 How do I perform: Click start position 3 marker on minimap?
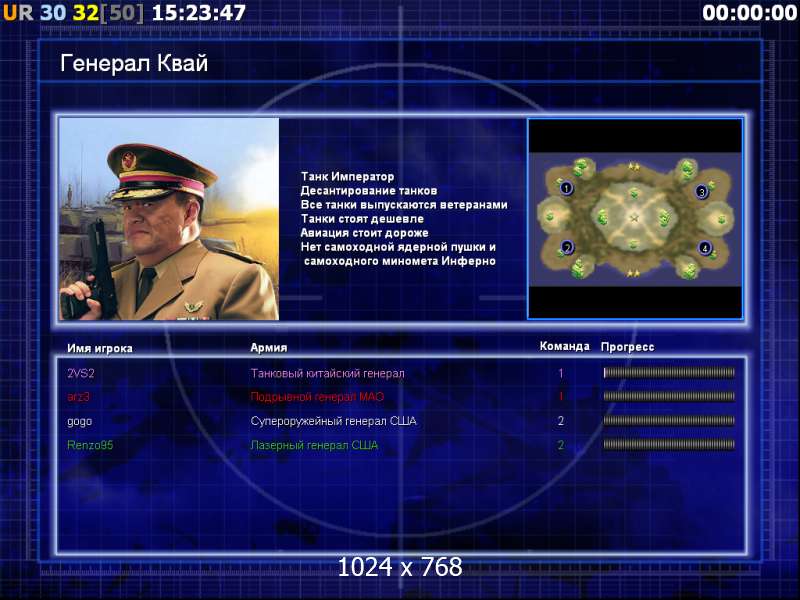[702, 192]
